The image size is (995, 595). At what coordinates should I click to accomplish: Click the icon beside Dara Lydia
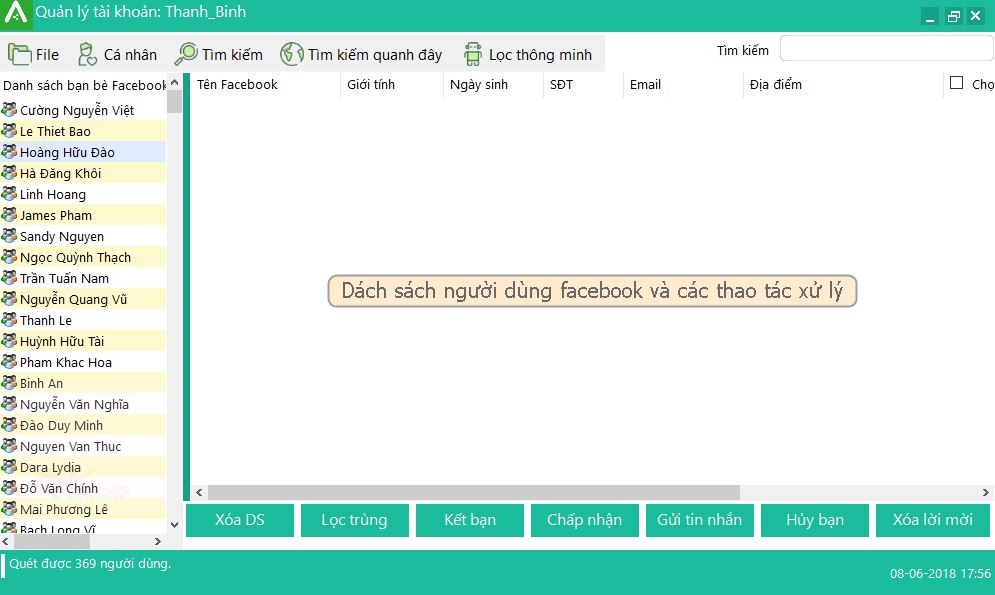[x=9, y=466]
